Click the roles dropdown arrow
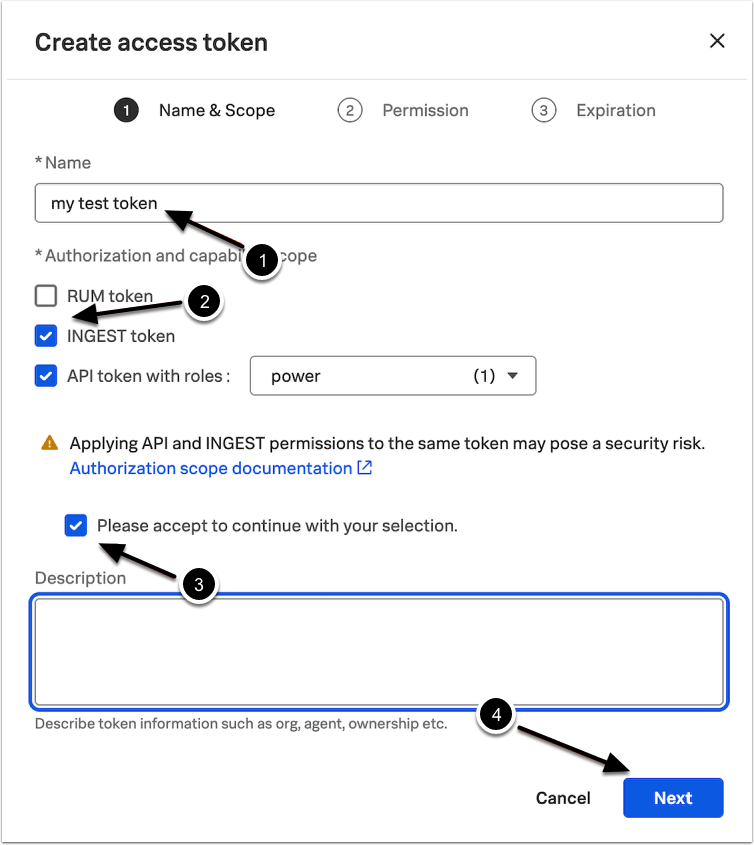Image resolution: width=754 pixels, height=845 pixels. point(513,376)
